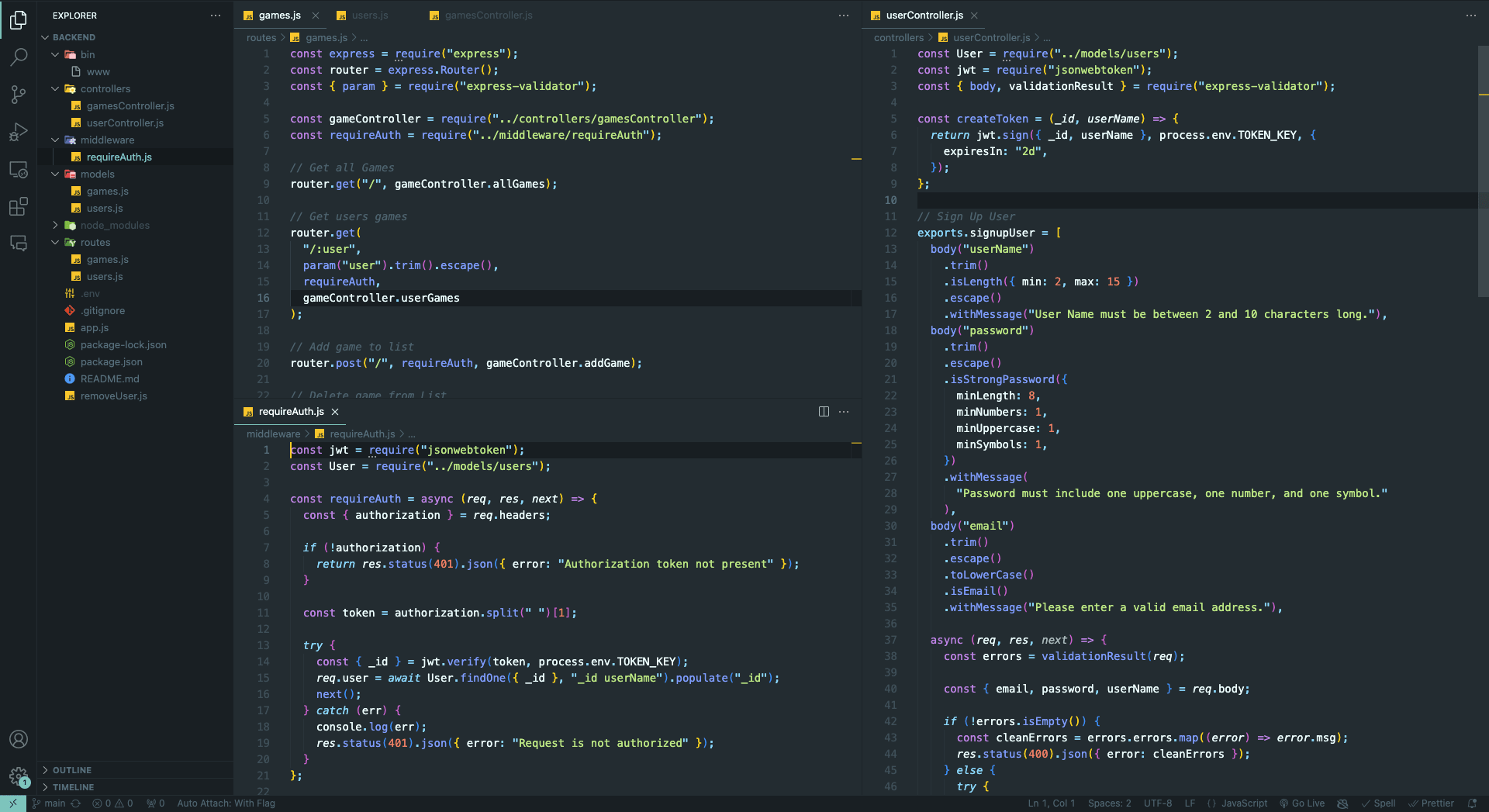Screen dimensions: 1489x812
Task: Open Explorer views and more actions menu
Action: [216, 16]
